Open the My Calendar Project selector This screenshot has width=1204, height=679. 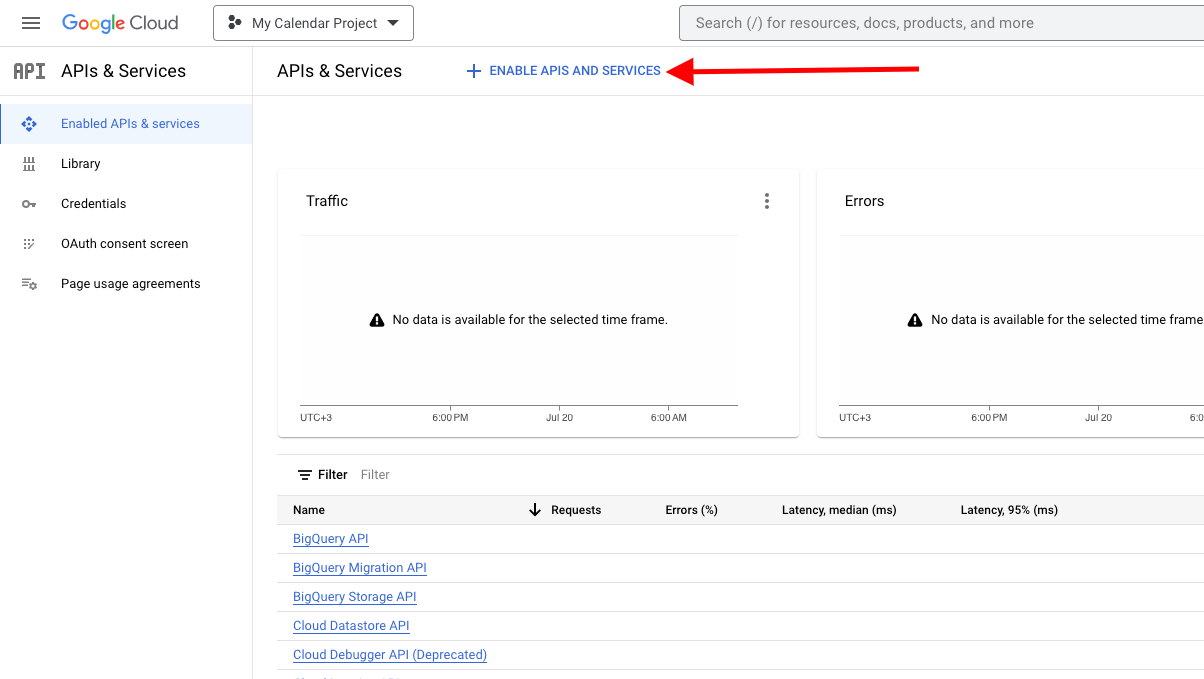coord(313,23)
